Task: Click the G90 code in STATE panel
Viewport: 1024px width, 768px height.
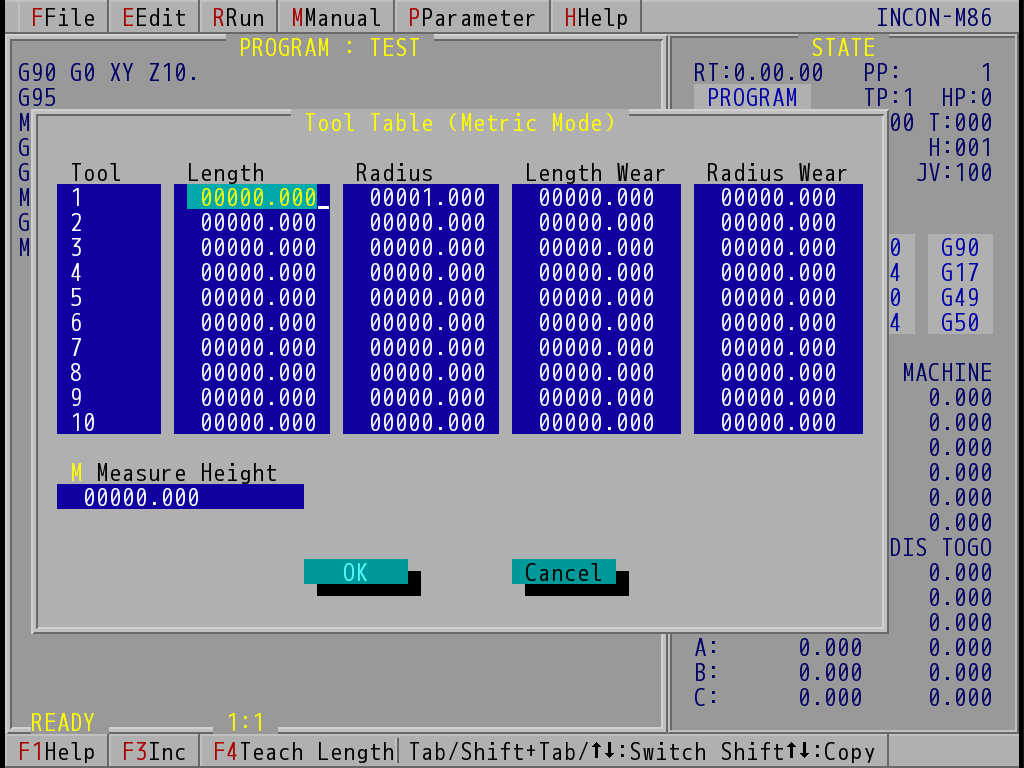Action: point(960,247)
